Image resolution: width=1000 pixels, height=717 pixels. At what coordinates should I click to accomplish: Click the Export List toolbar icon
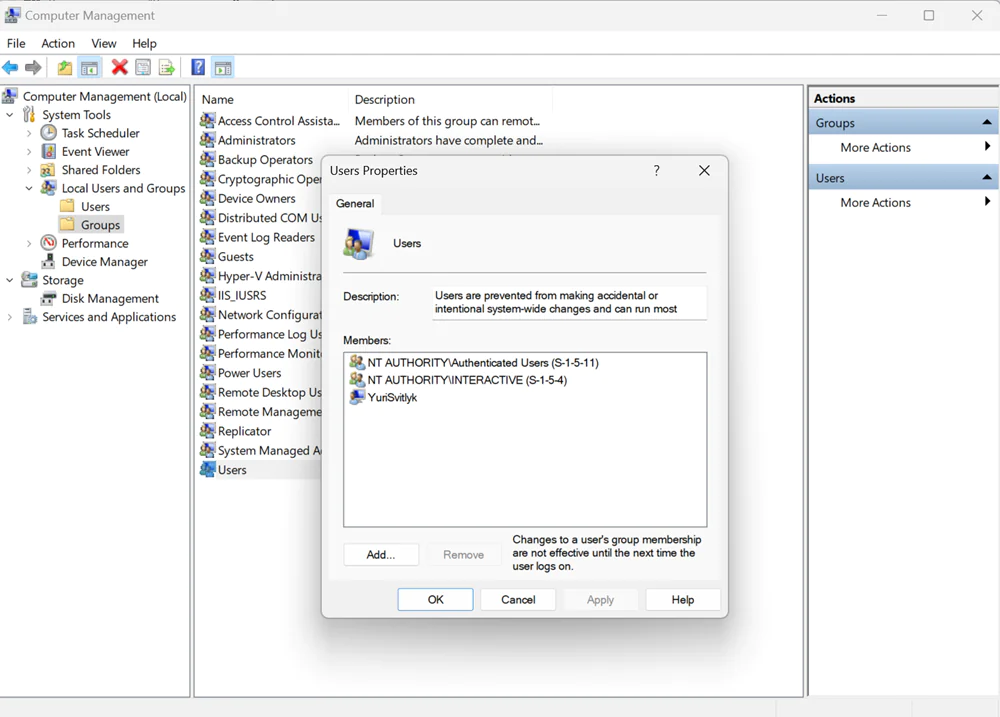[x=166, y=67]
